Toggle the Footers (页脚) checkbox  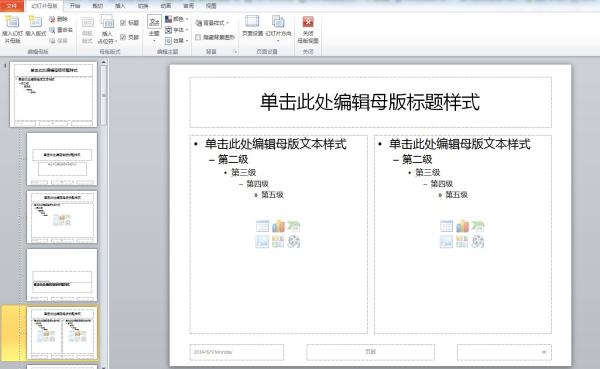point(123,37)
